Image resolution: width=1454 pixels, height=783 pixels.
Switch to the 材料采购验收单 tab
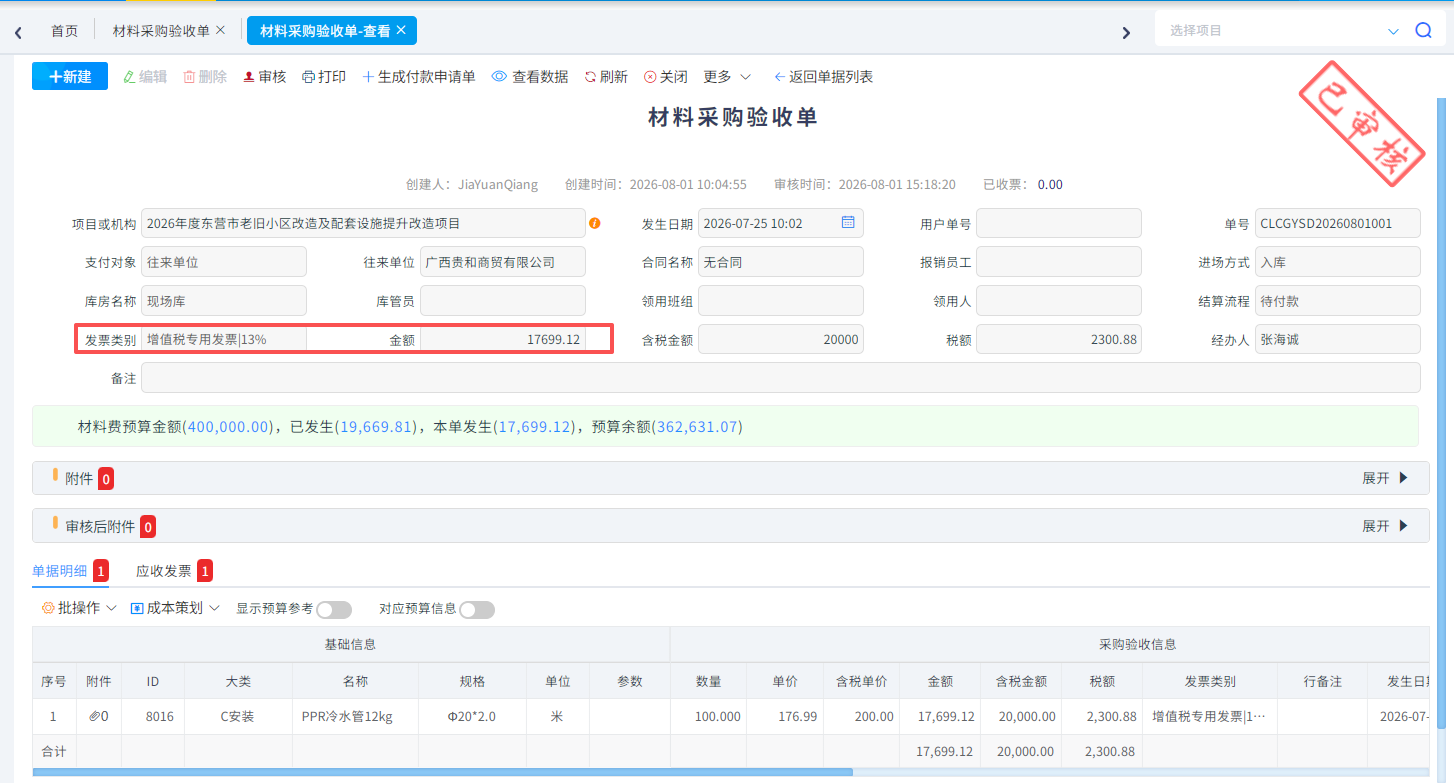tap(161, 31)
